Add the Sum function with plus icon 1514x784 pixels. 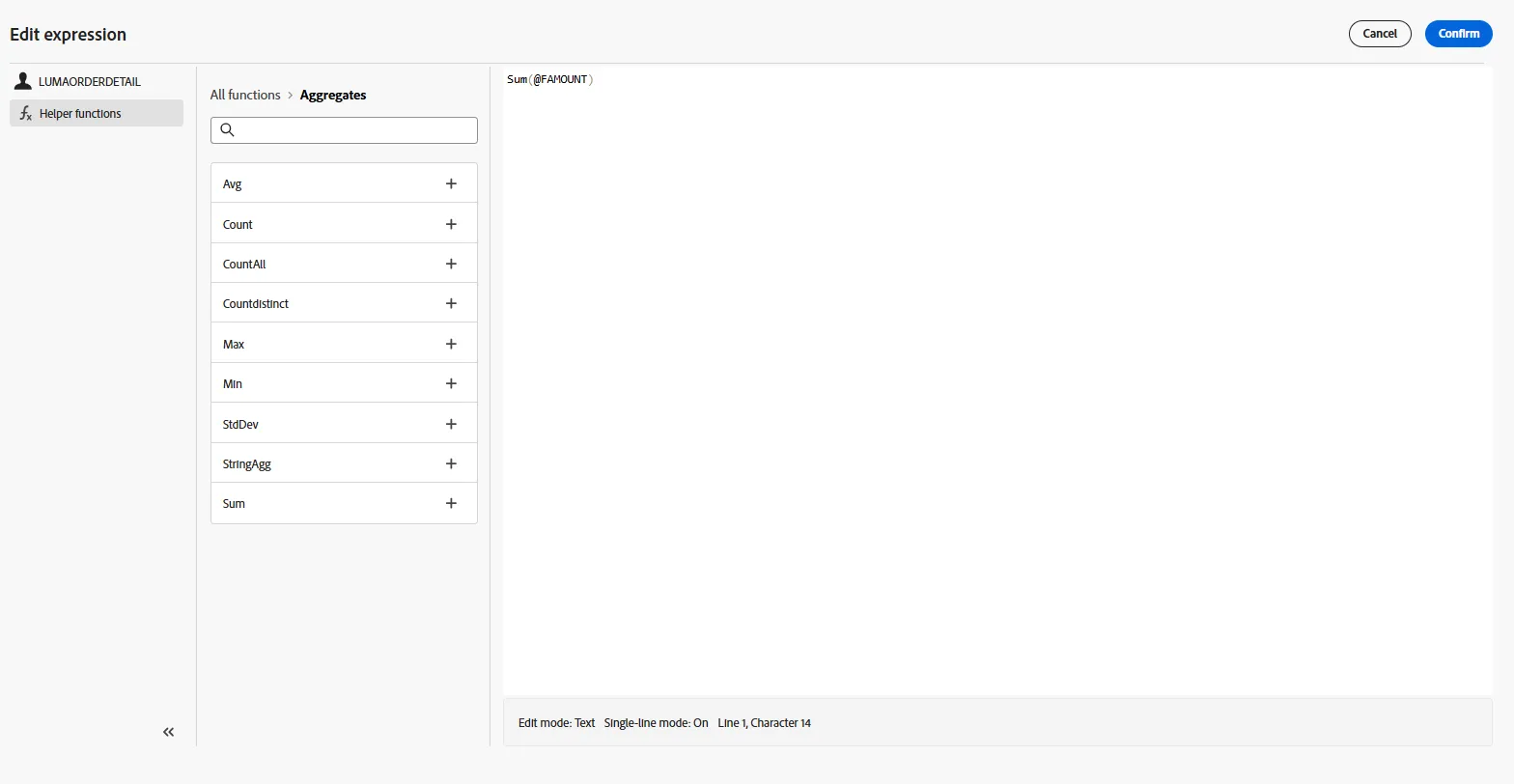click(x=451, y=503)
